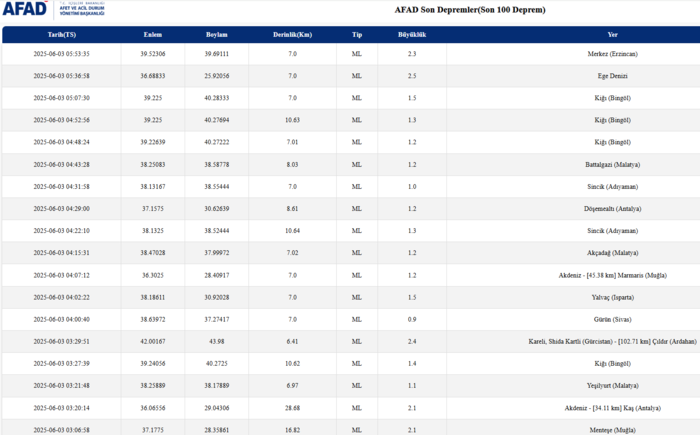Click latitude value 38.13167
The height and width of the screenshot is (435, 700).
153,187
